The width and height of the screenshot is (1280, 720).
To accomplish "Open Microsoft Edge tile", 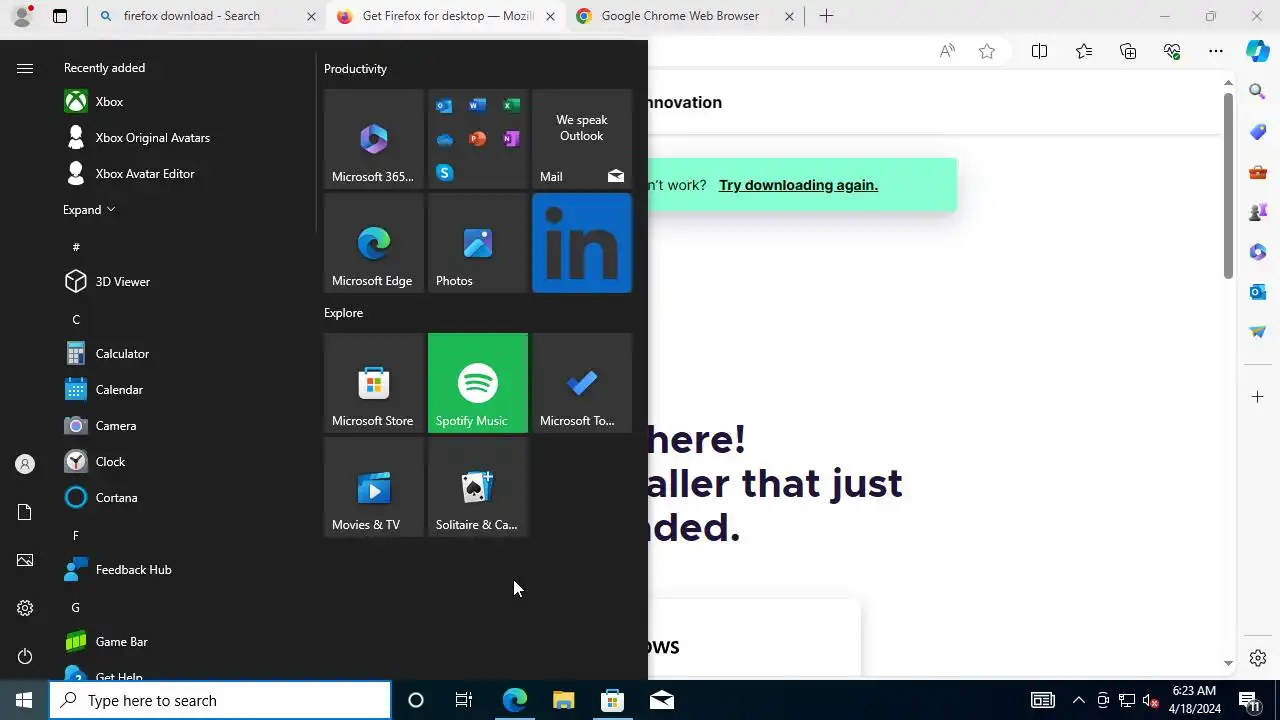I will pyautogui.click(x=374, y=243).
